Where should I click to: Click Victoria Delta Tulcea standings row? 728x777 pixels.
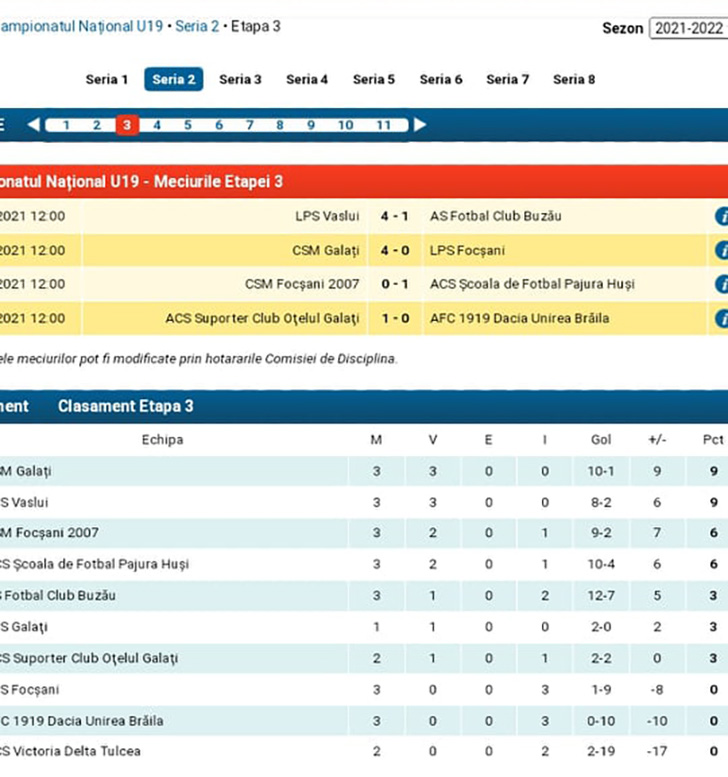[x=364, y=752]
